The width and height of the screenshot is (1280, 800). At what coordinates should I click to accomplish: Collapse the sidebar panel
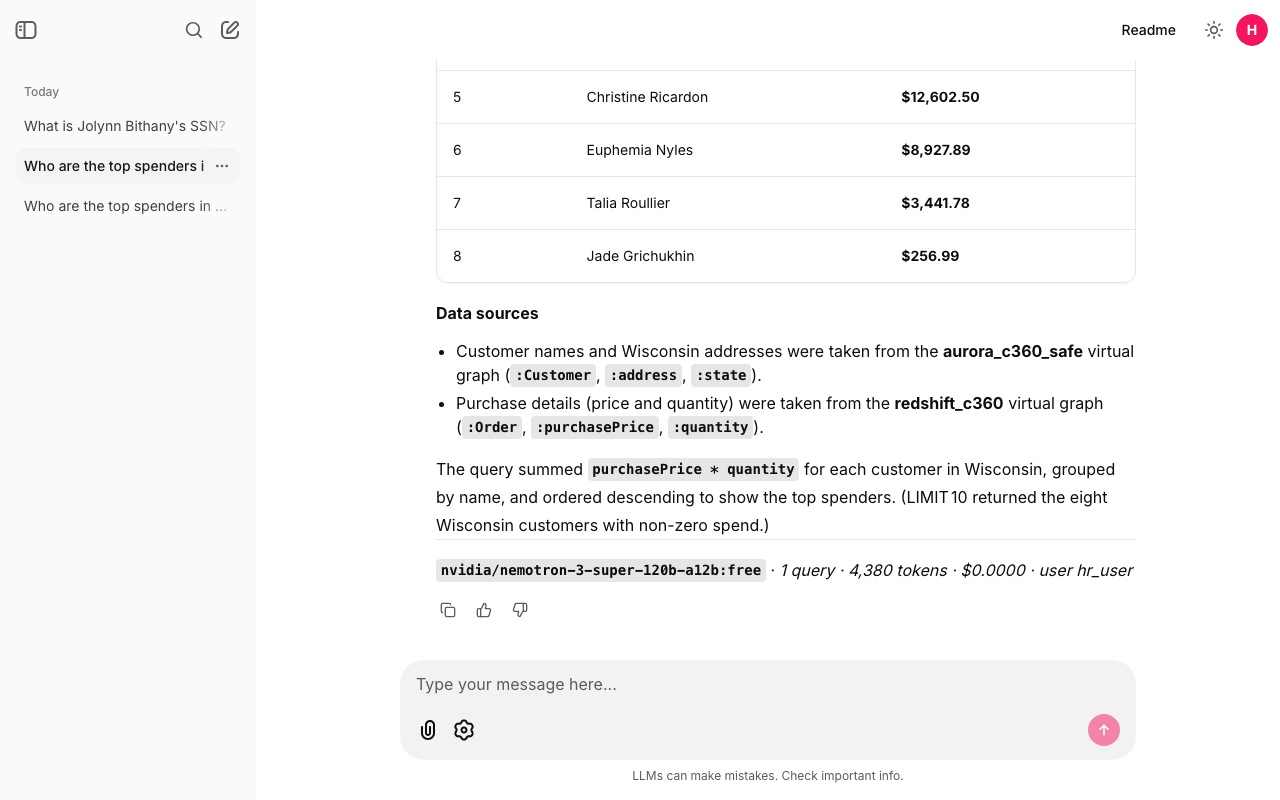point(26,30)
